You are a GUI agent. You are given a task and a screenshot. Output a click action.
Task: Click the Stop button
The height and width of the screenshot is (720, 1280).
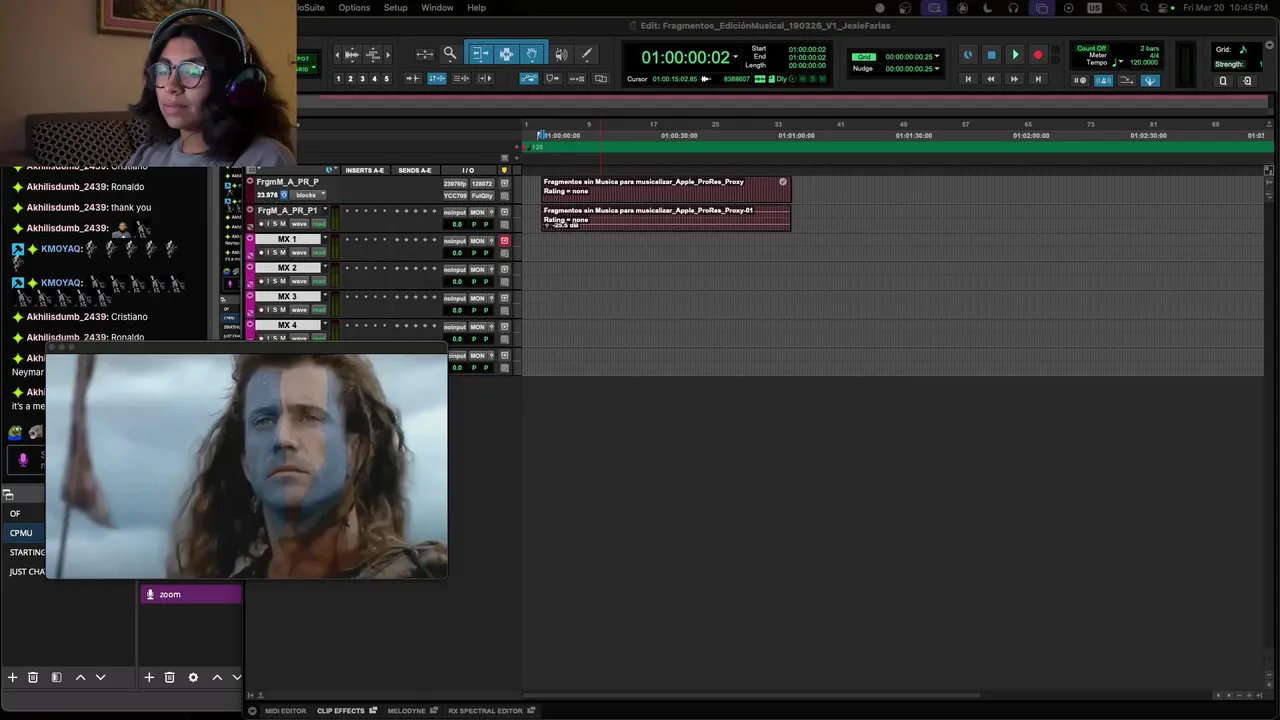click(x=991, y=55)
